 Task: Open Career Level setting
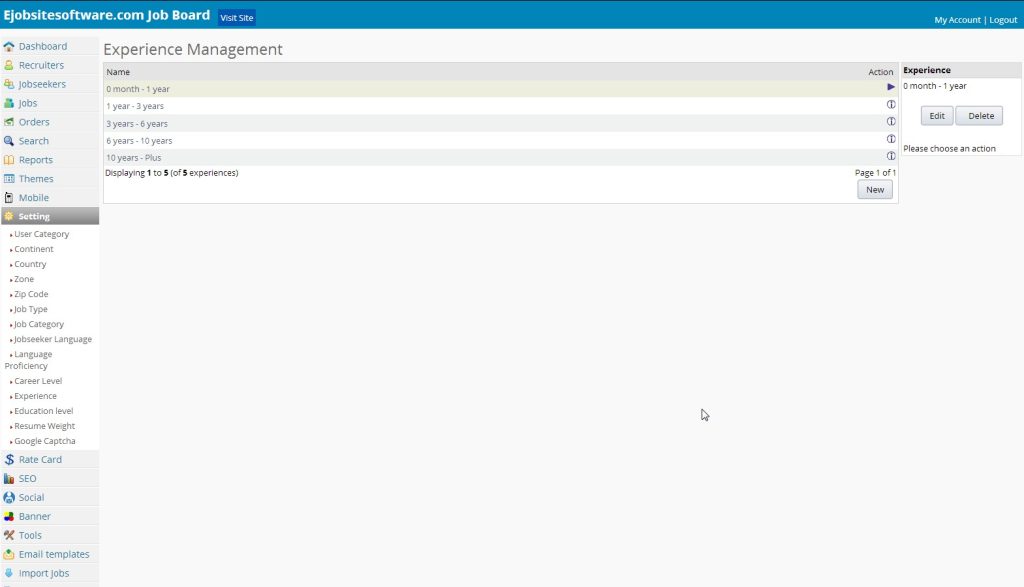tap(38, 381)
